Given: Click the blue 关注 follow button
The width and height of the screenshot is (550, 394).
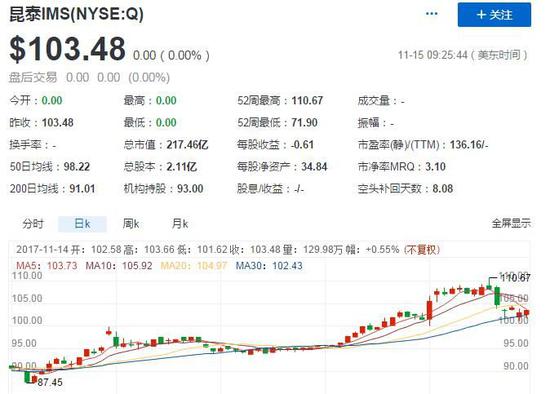Looking at the screenshot, I should (x=494, y=15).
